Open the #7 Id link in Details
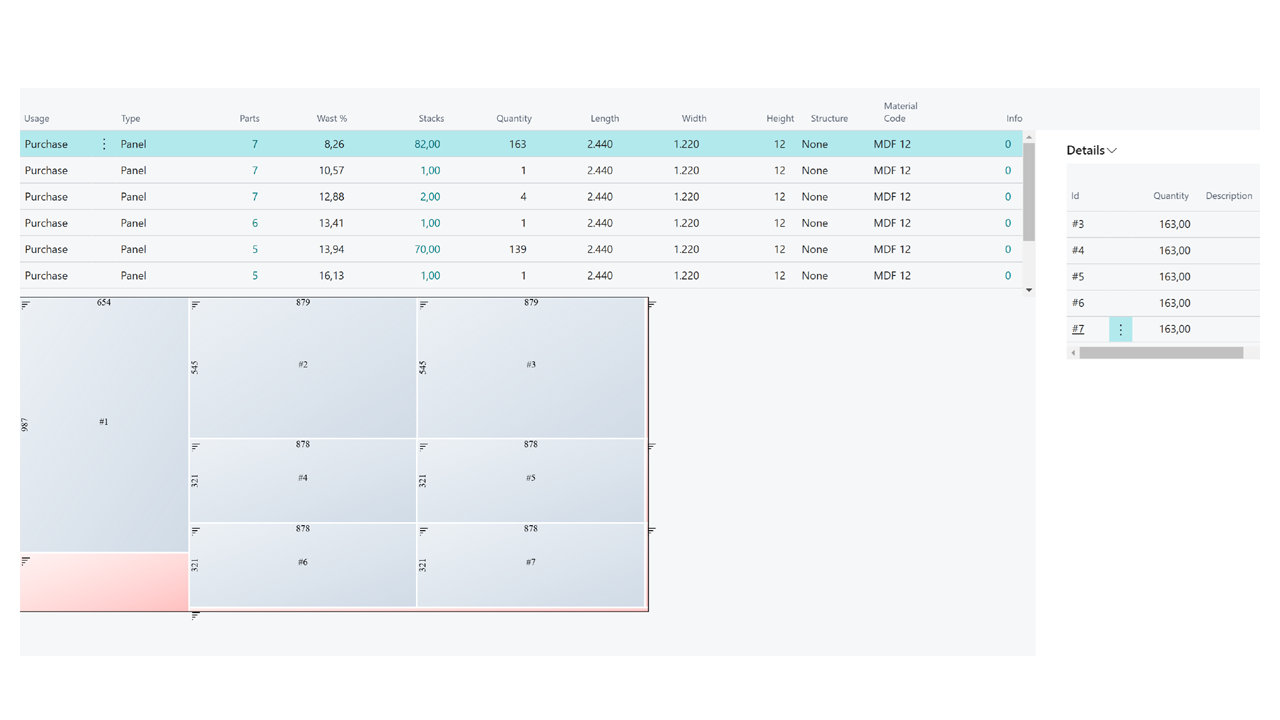Viewport: 1280px width, 720px height. (1078, 329)
